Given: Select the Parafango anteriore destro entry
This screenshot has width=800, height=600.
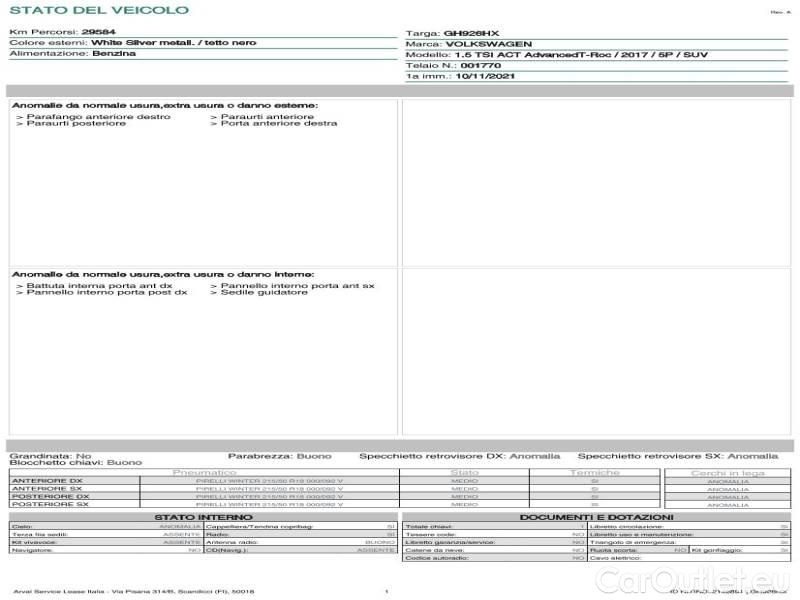Looking at the screenshot, I should pos(93,117).
